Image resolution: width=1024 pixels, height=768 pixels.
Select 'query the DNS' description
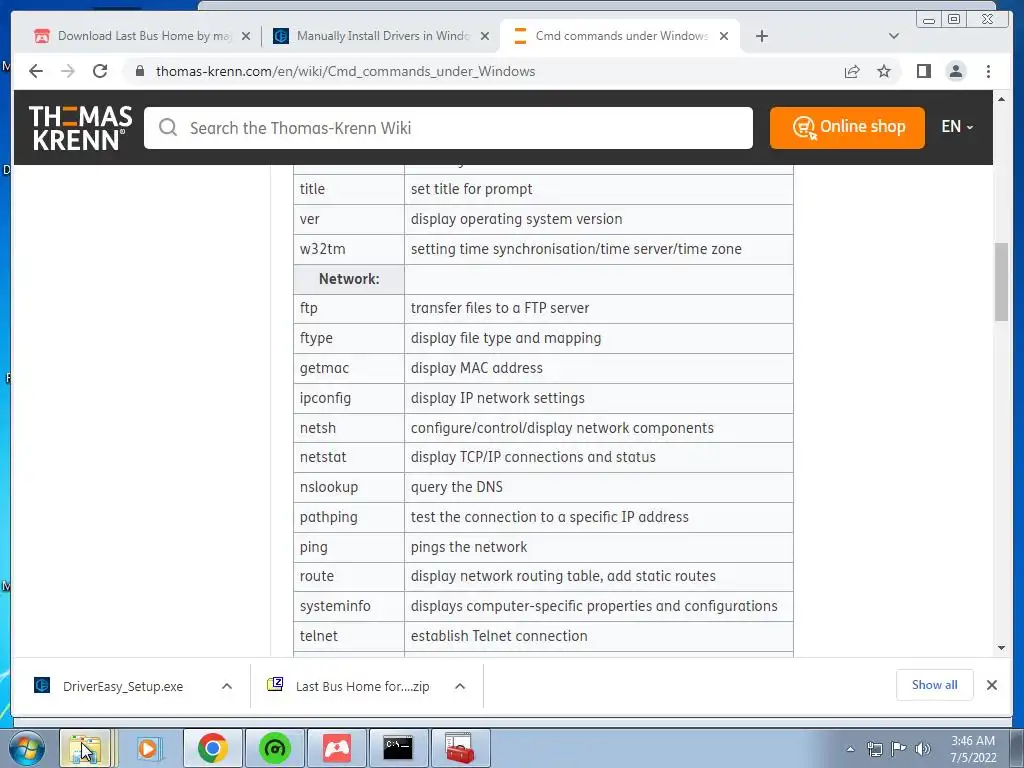point(456,487)
